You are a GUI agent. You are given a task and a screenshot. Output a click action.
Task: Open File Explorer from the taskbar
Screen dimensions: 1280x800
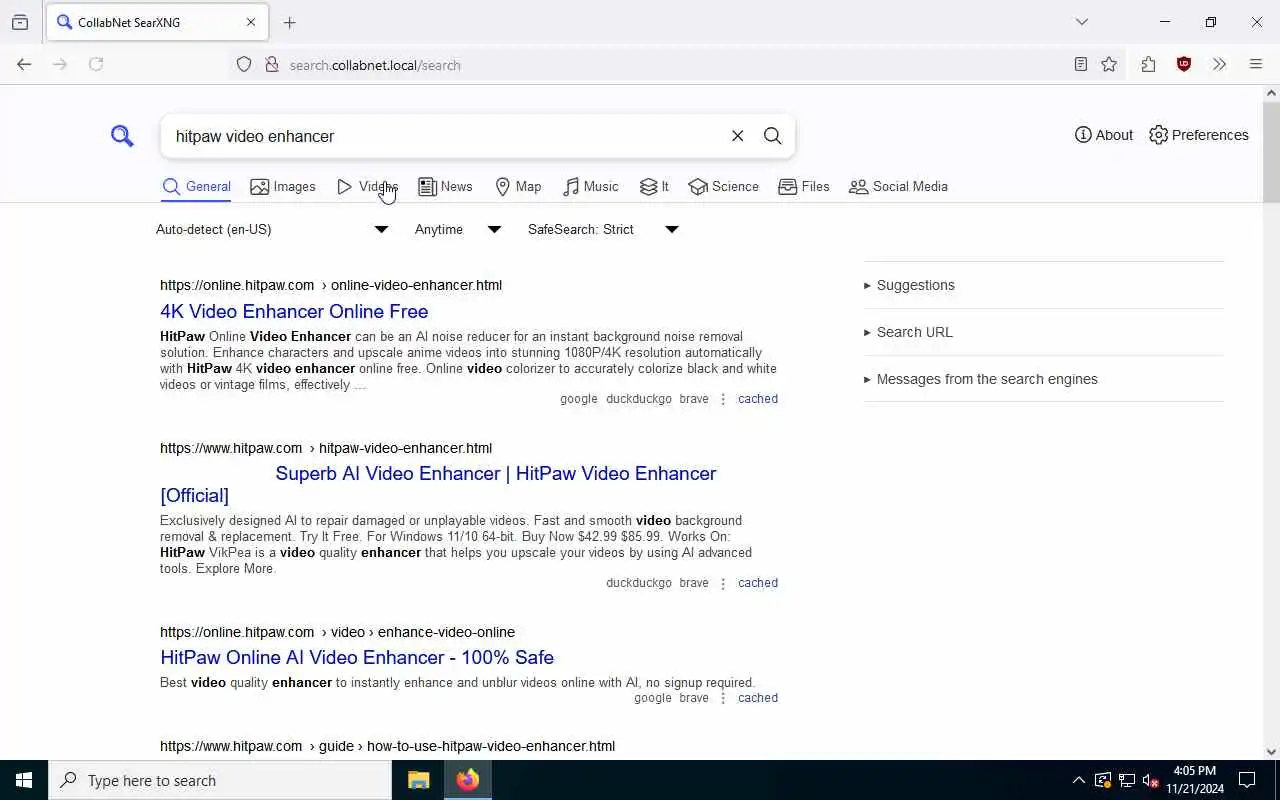point(418,780)
